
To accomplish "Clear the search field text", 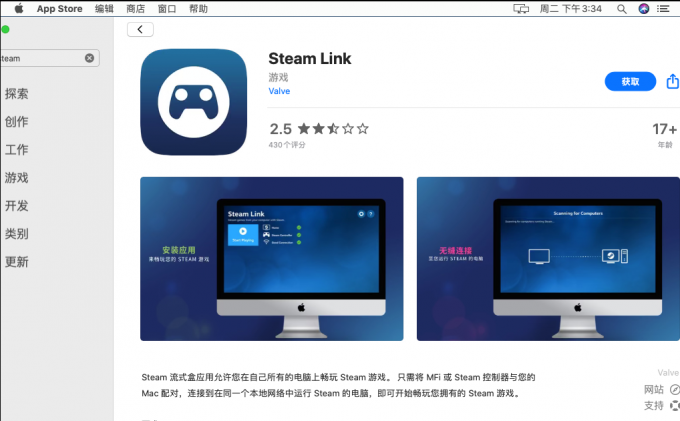I will (x=89, y=58).
